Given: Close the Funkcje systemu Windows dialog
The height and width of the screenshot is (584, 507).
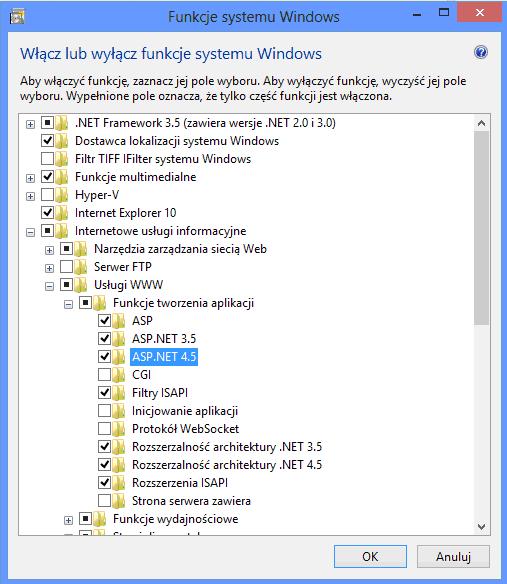Looking at the screenshot, I should coord(479,13).
